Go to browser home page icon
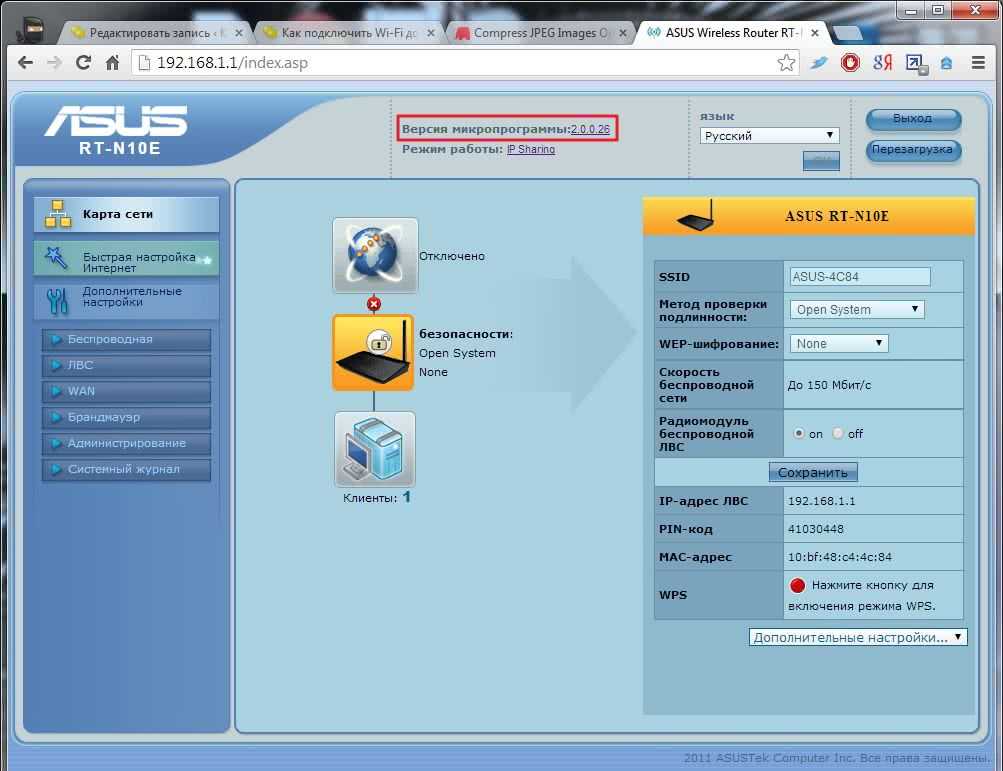Screen dimensions: 1003x771 coord(113,63)
